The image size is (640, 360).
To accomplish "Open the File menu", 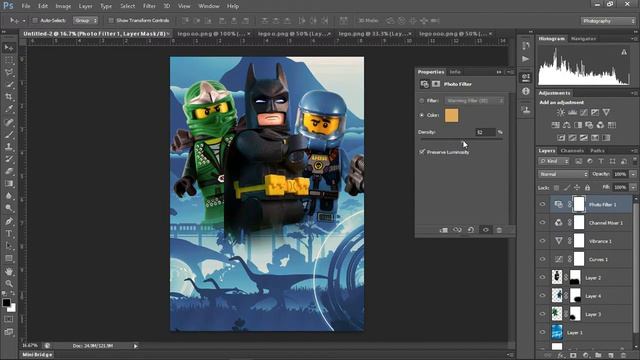I will [26, 6].
